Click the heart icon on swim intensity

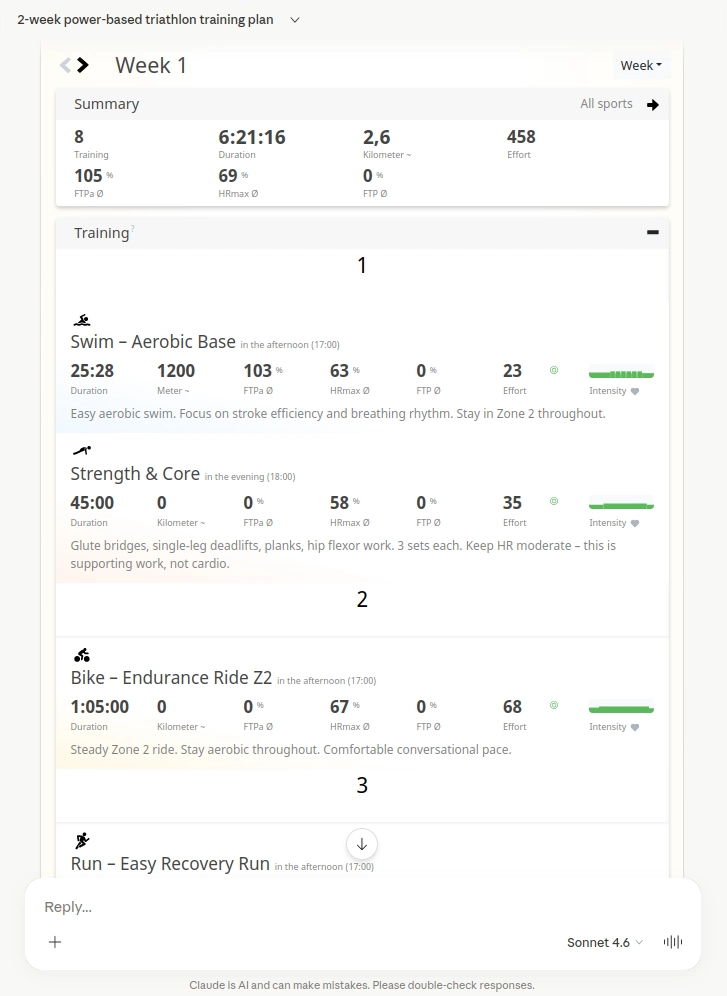coord(634,391)
